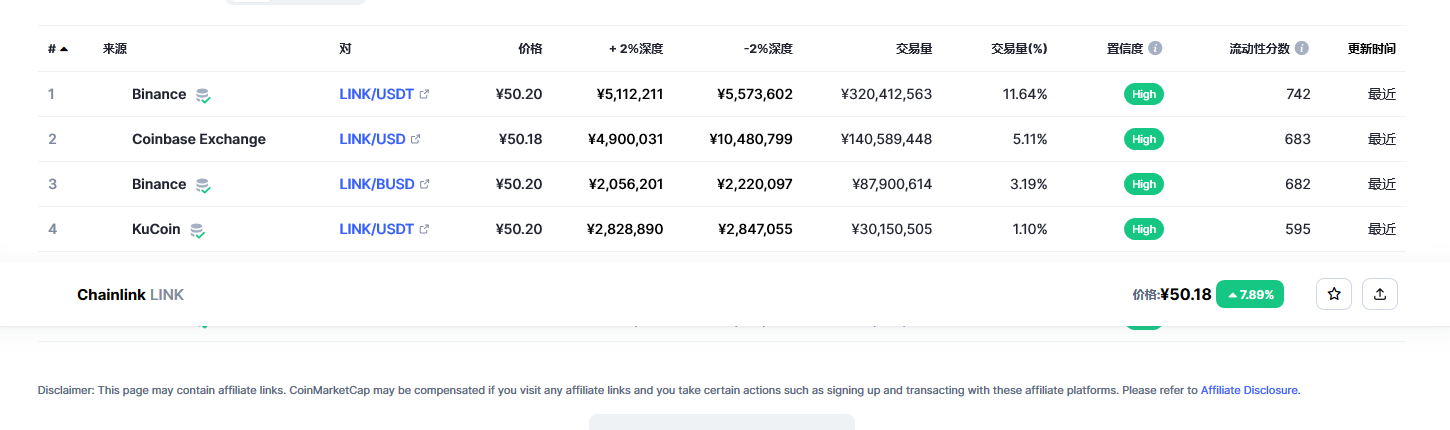Click the reserves icon beside Binance row 3
This screenshot has width=1450, height=430.
203,185
